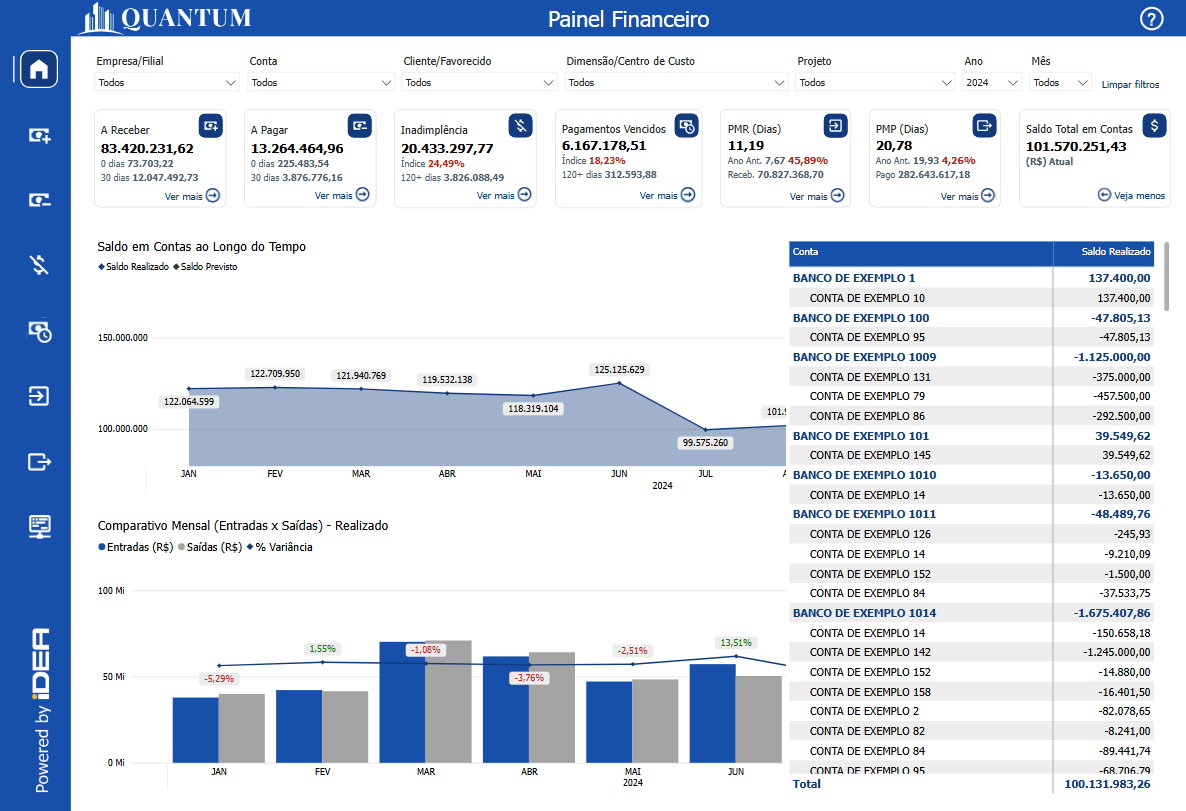Expand the Empresa/Filial dropdown

pyautogui.click(x=167, y=83)
